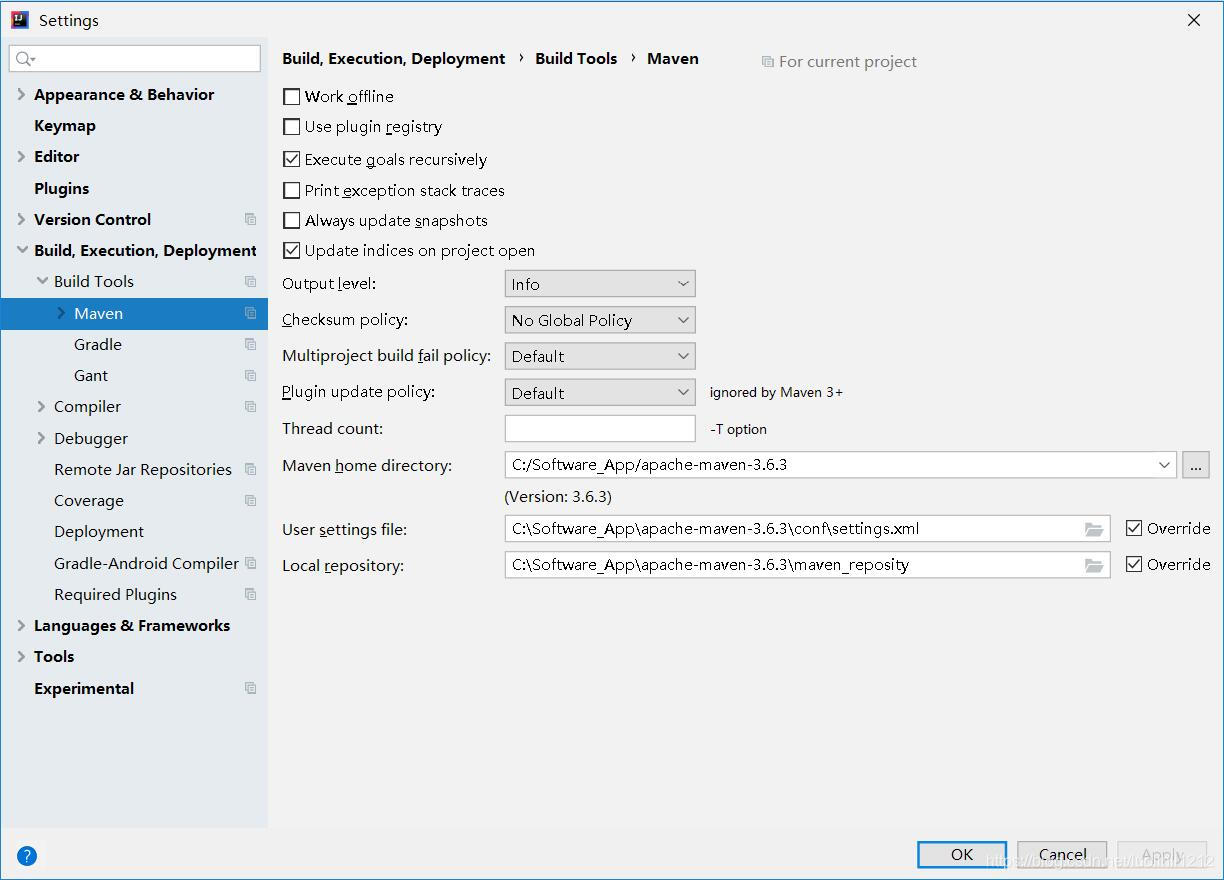Open Maven home directory dropdown arrow
1224x880 pixels.
tap(1164, 465)
